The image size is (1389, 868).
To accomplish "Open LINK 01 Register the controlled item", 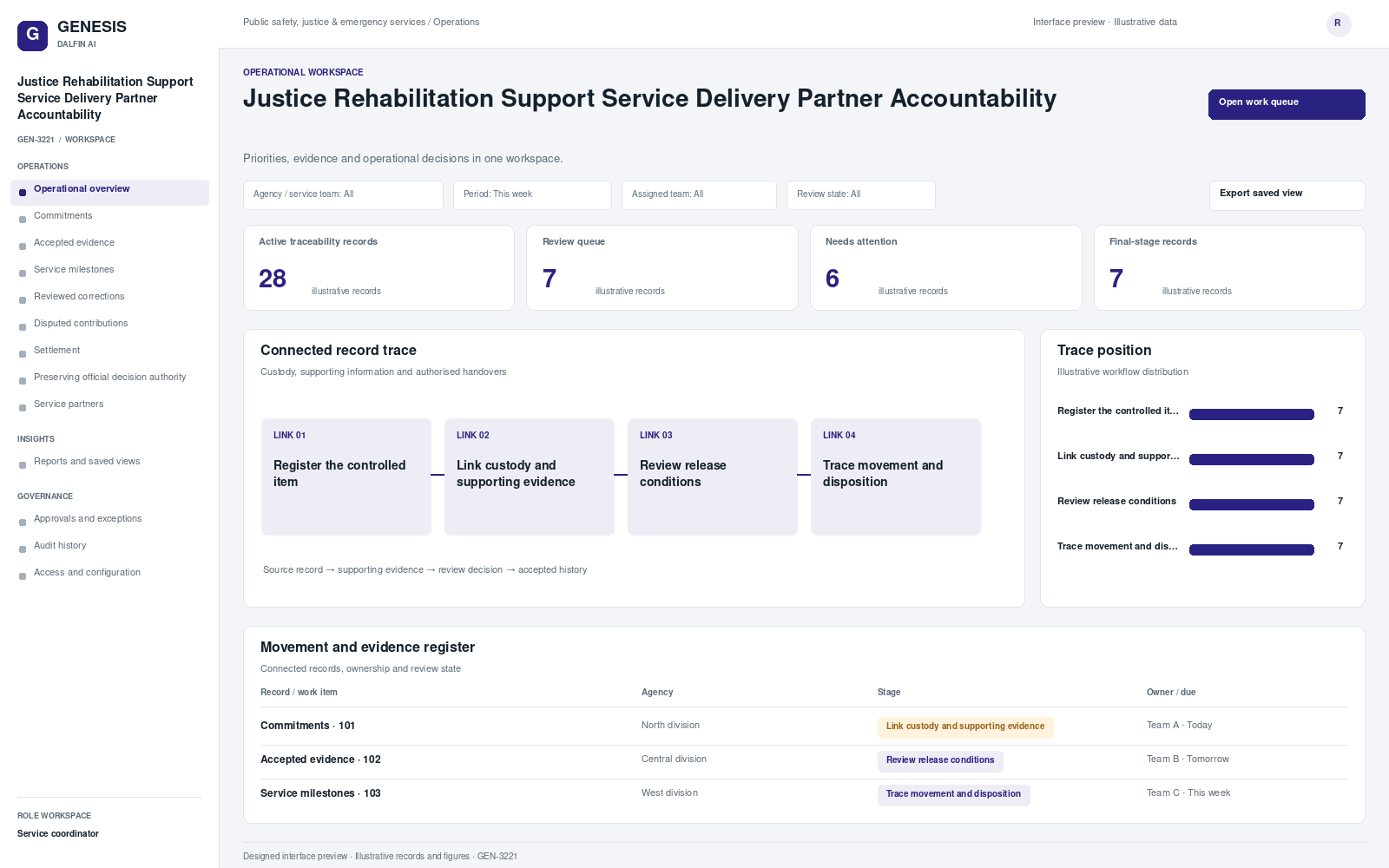I will tap(346, 477).
